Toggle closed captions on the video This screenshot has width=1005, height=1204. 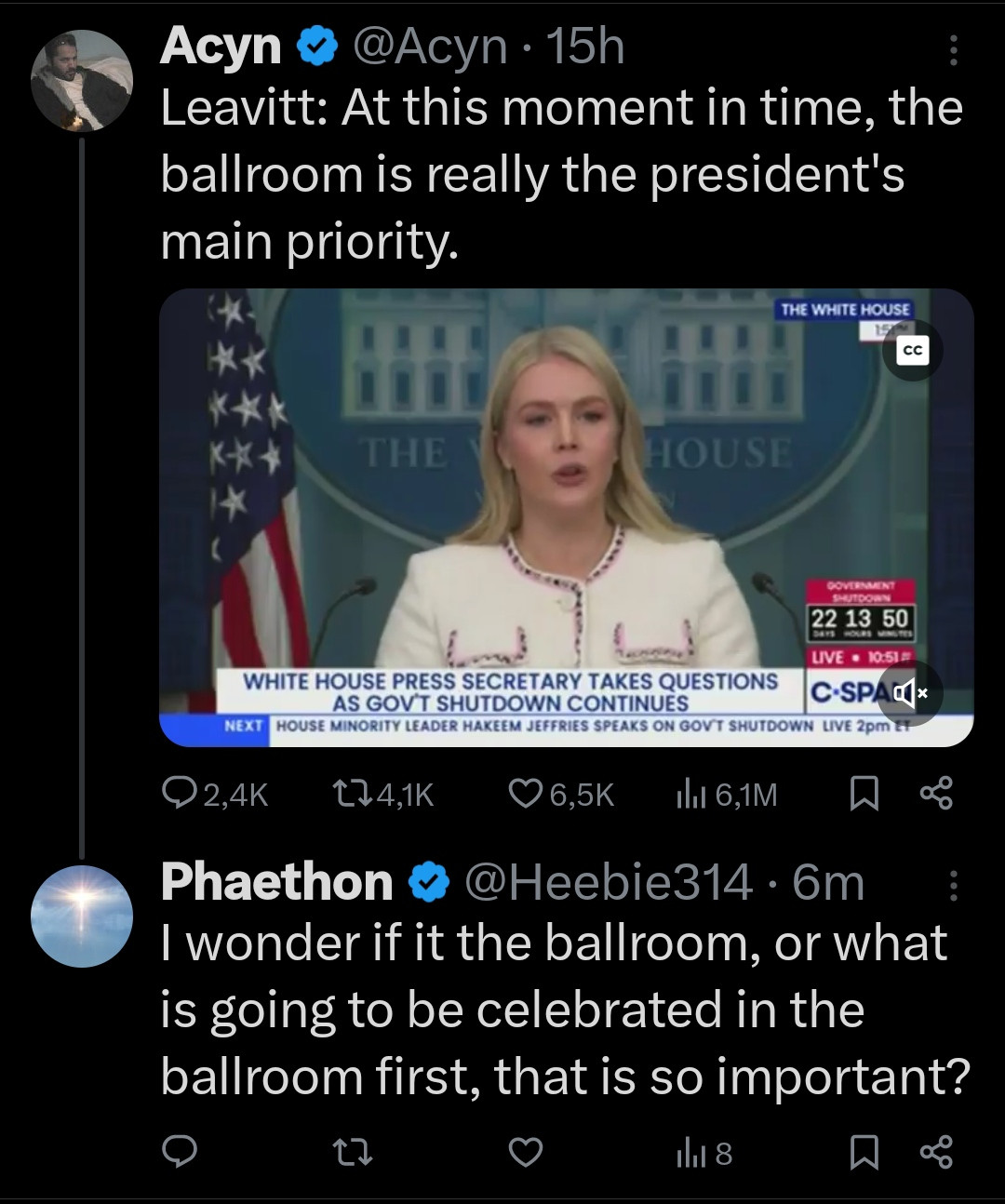tap(913, 351)
